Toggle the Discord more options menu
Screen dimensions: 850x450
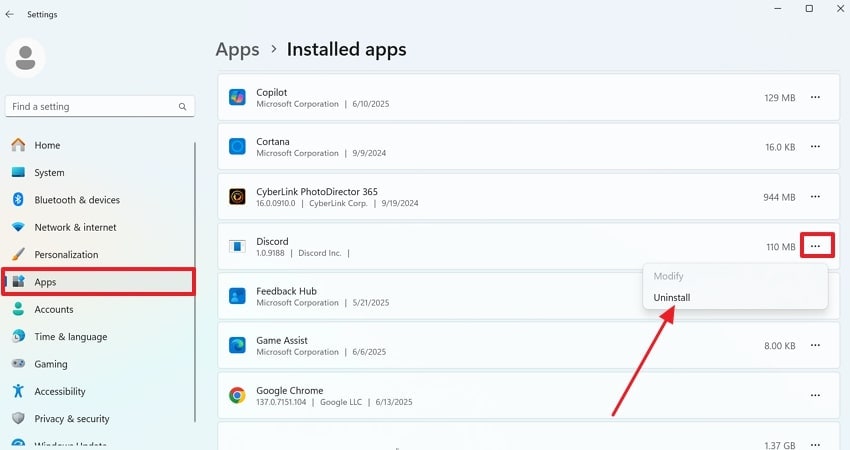(817, 246)
